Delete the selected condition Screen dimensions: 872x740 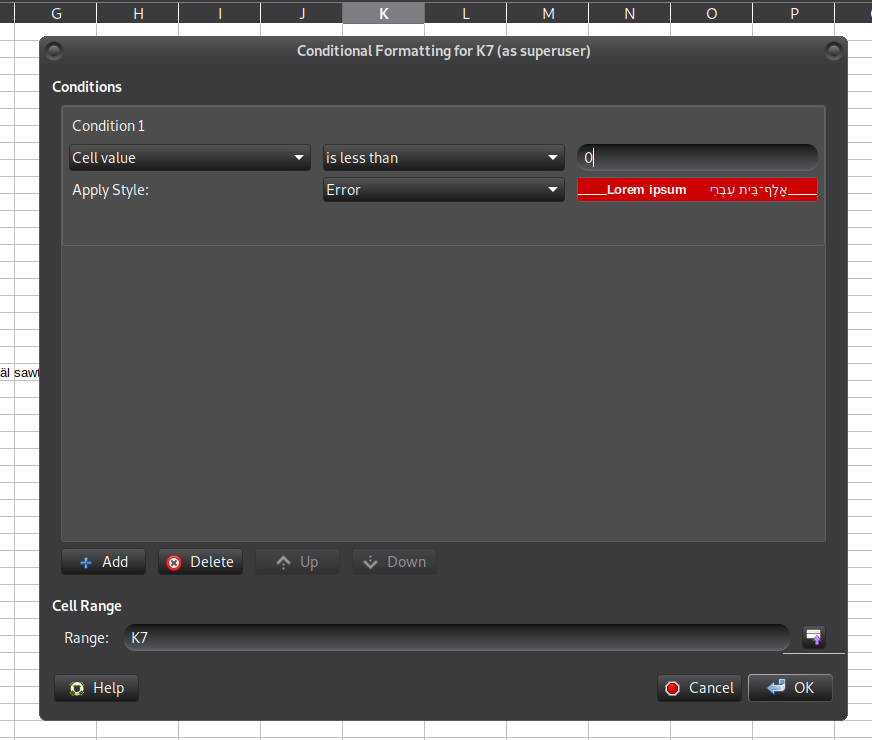(x=200, y=562)
